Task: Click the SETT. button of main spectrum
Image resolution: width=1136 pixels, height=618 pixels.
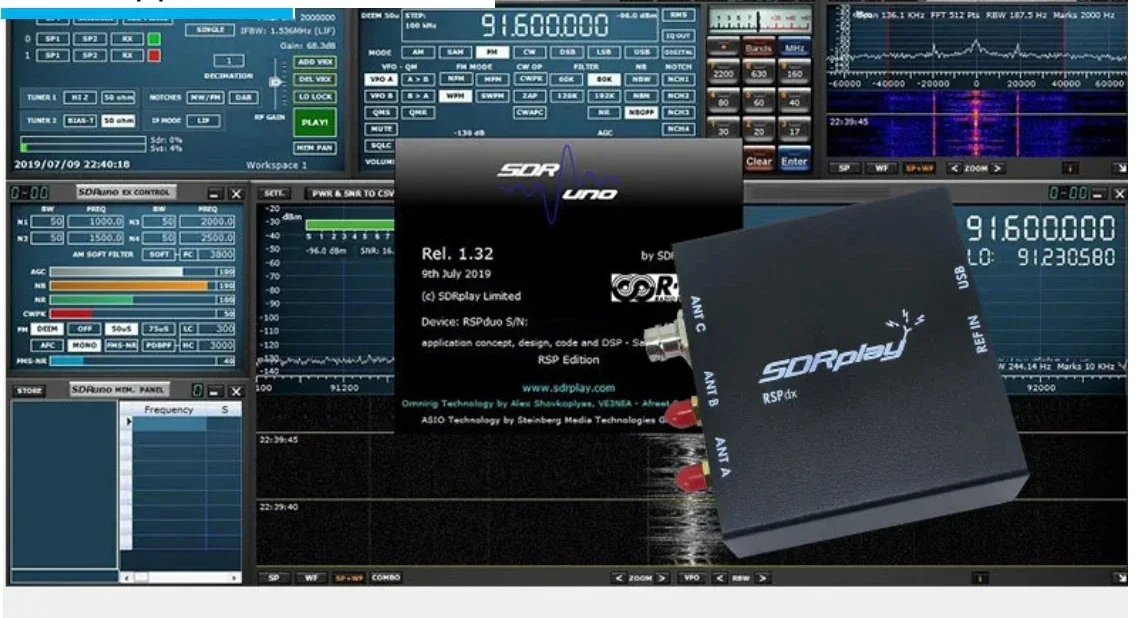Action: (x=274, y=193)
